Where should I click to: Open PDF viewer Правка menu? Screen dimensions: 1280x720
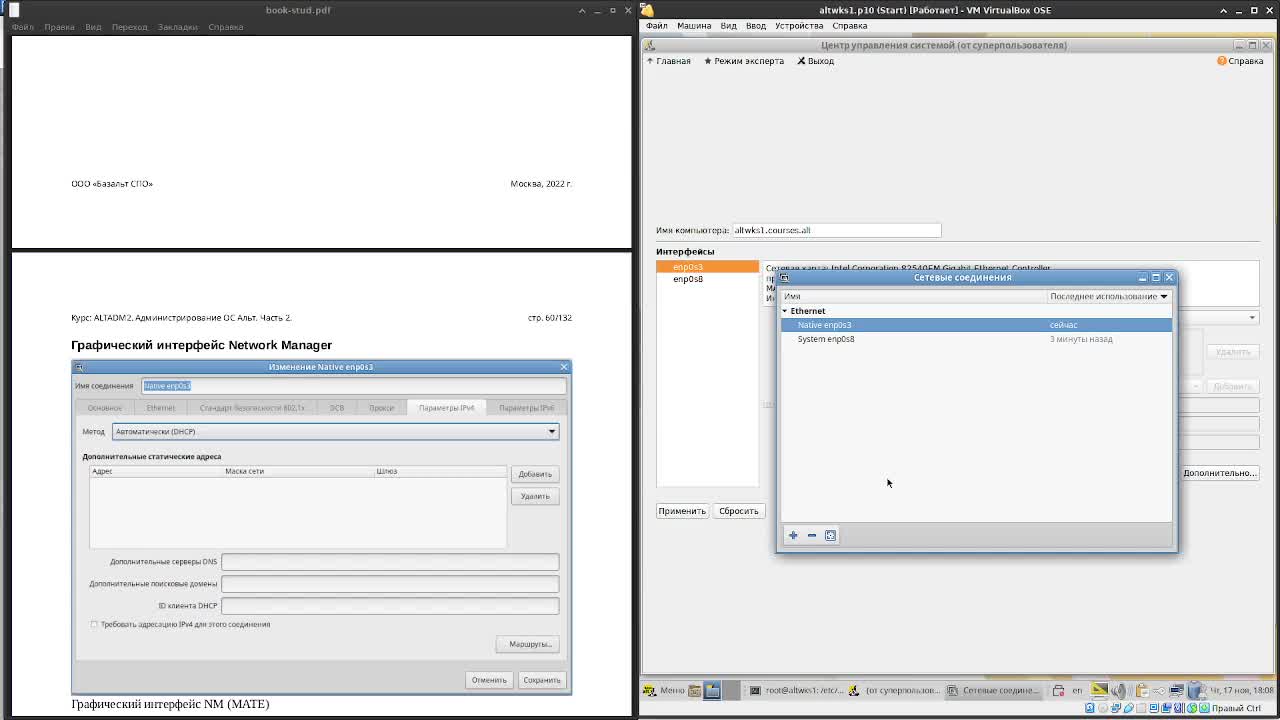(x=59, y=27)
